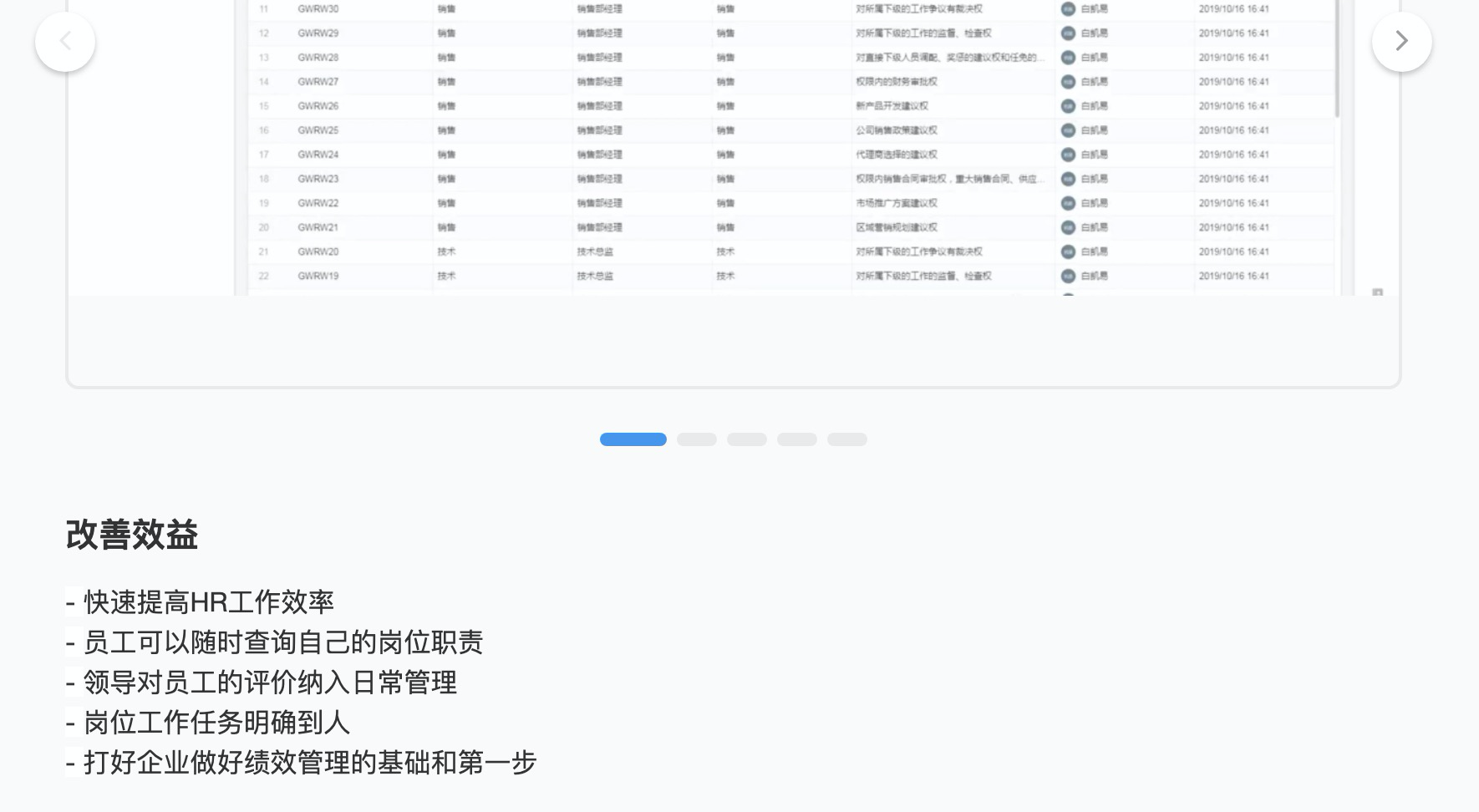Select the GWRW27 code cell

[318, 82]
